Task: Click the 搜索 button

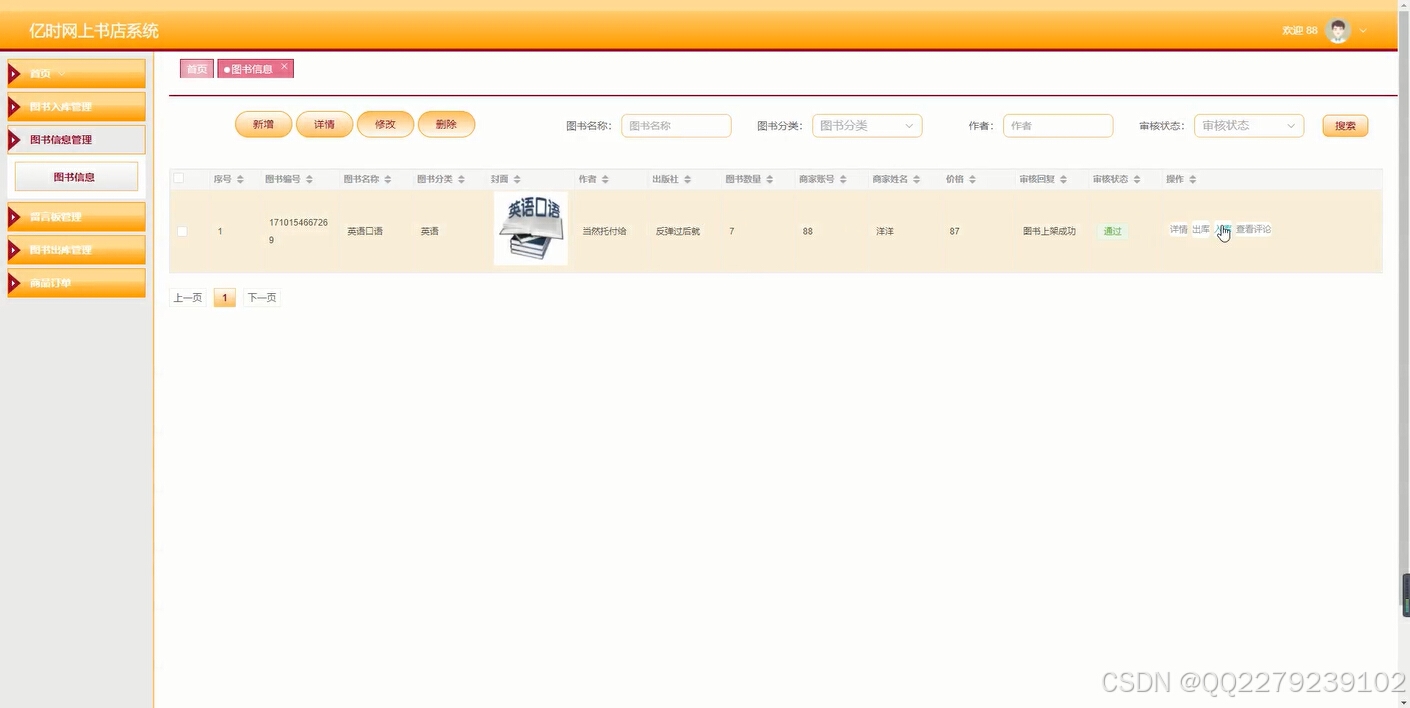Action: (x=1344, y=125)
